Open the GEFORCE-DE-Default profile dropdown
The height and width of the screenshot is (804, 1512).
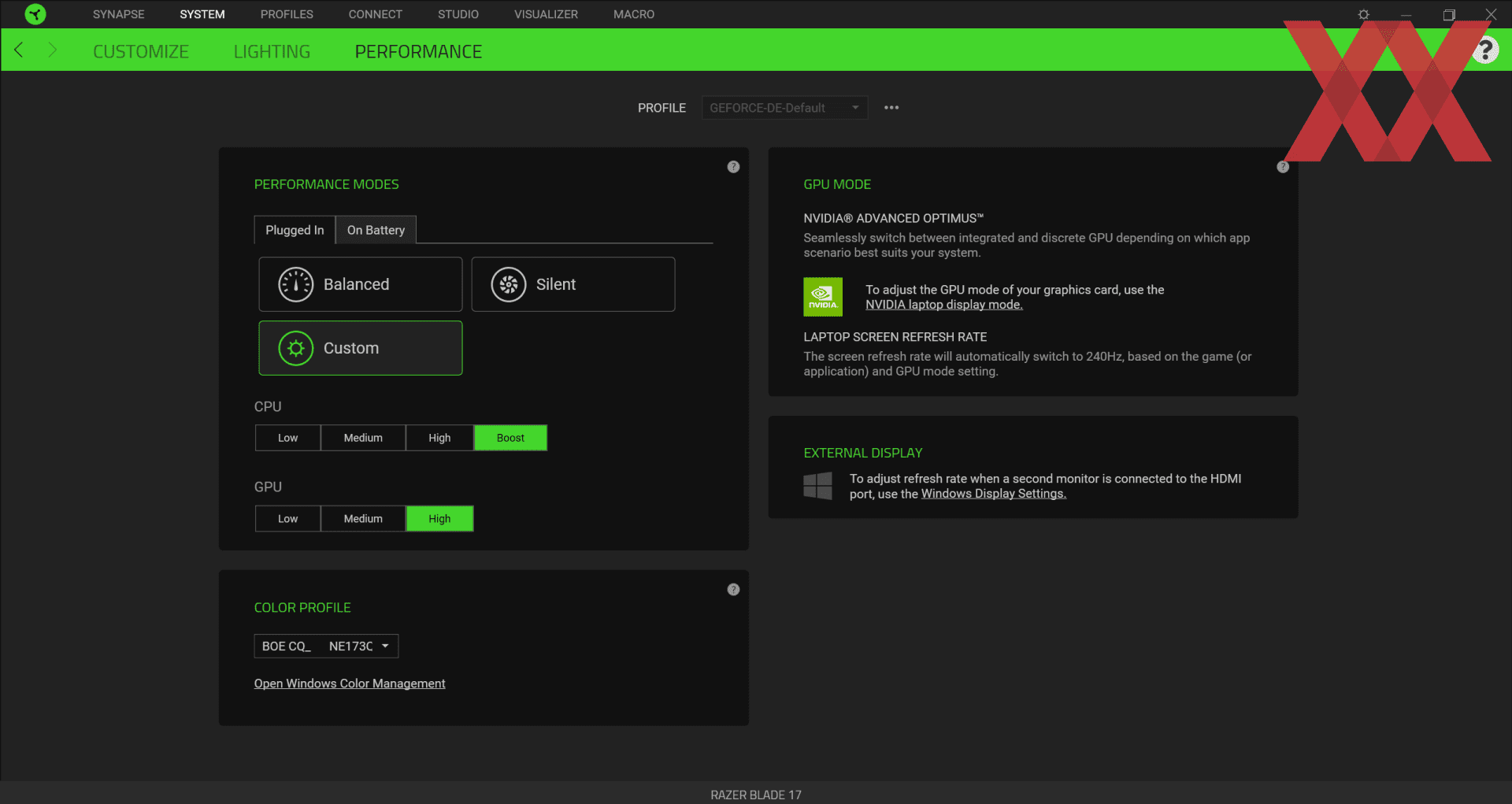784,108
